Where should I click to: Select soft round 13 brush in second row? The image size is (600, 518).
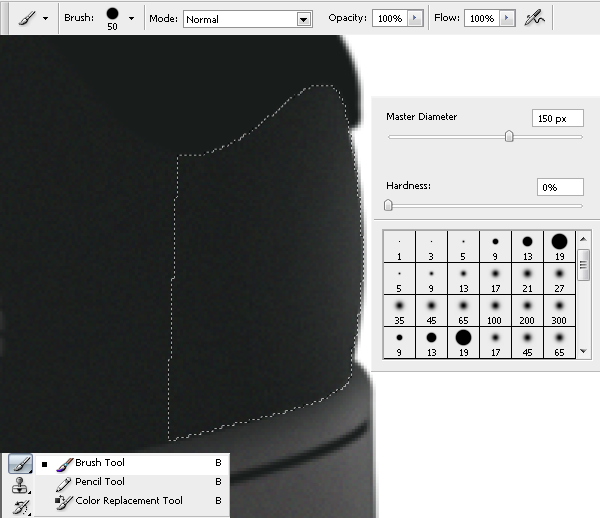click(463, 279)
